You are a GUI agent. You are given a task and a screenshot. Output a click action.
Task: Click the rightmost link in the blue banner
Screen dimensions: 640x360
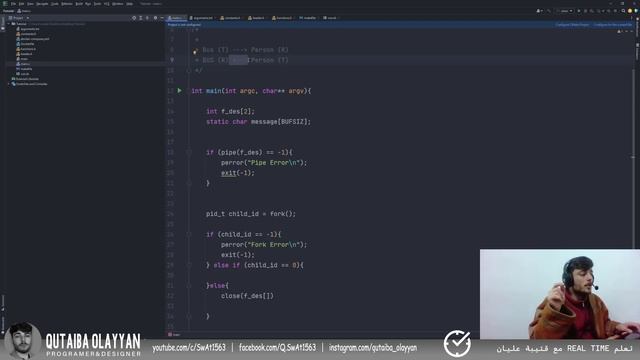click(x=612, y=25)
